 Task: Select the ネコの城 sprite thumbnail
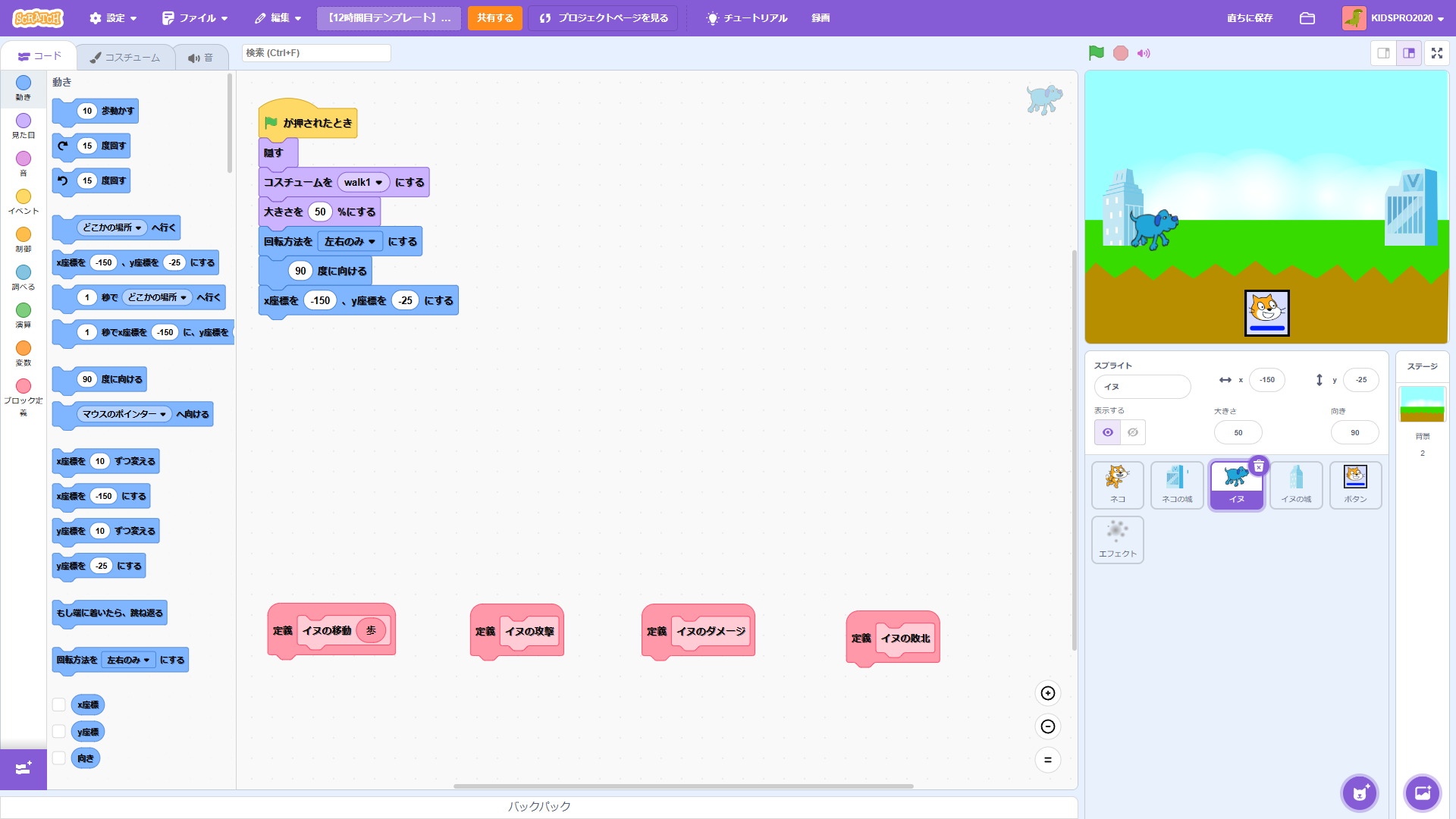pos(1176,484)
